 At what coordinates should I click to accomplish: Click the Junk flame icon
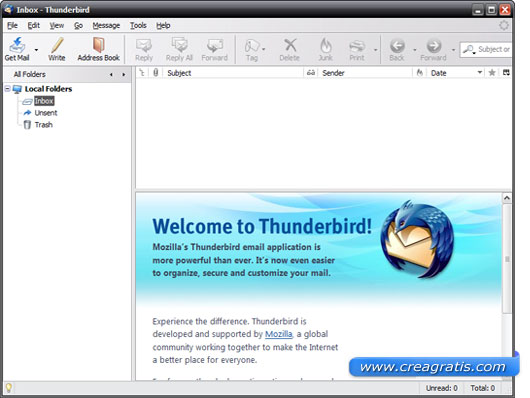click(x=326, y=46)
